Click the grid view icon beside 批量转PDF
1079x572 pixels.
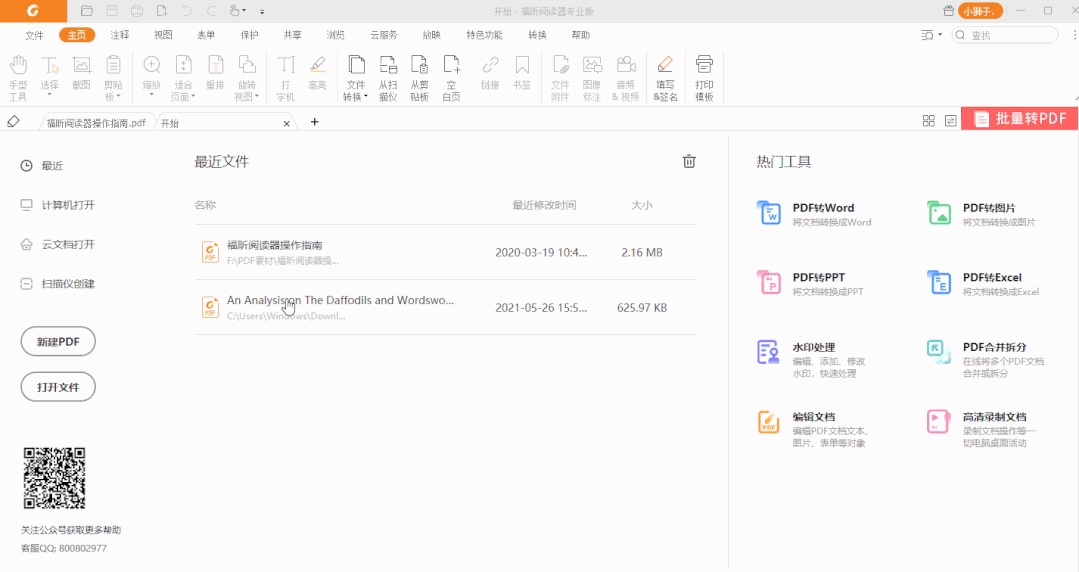click(928, 121)
